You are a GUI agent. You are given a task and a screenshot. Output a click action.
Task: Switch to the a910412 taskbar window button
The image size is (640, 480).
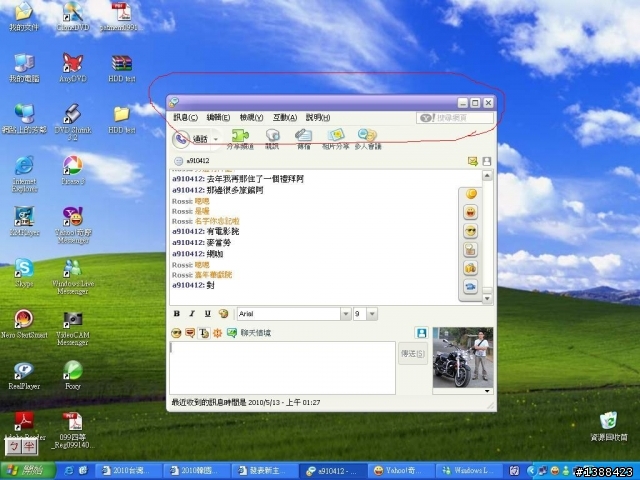pyautogui.click(x=331, y=471)
